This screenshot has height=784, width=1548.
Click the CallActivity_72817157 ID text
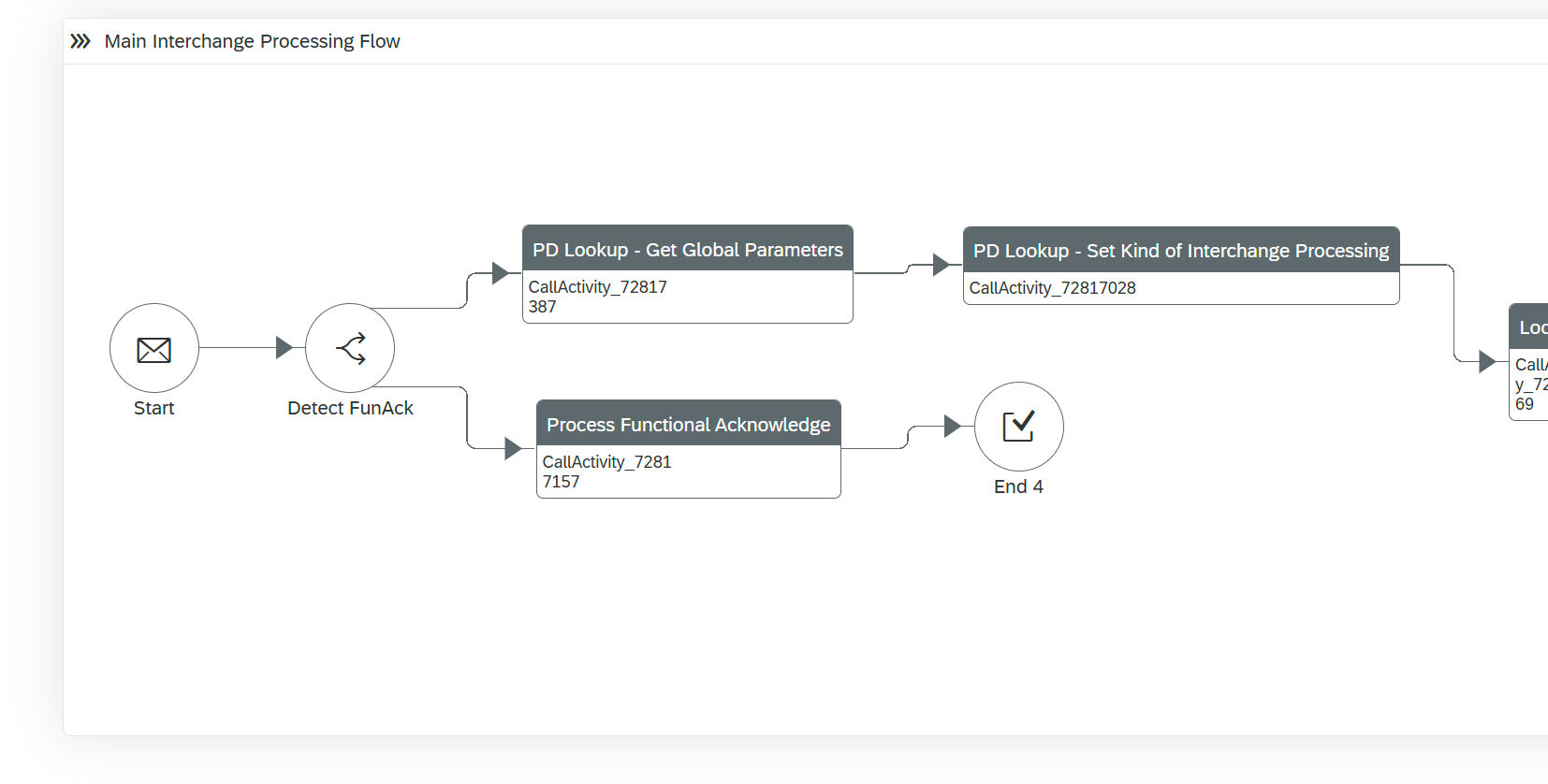tap(606, 472)
